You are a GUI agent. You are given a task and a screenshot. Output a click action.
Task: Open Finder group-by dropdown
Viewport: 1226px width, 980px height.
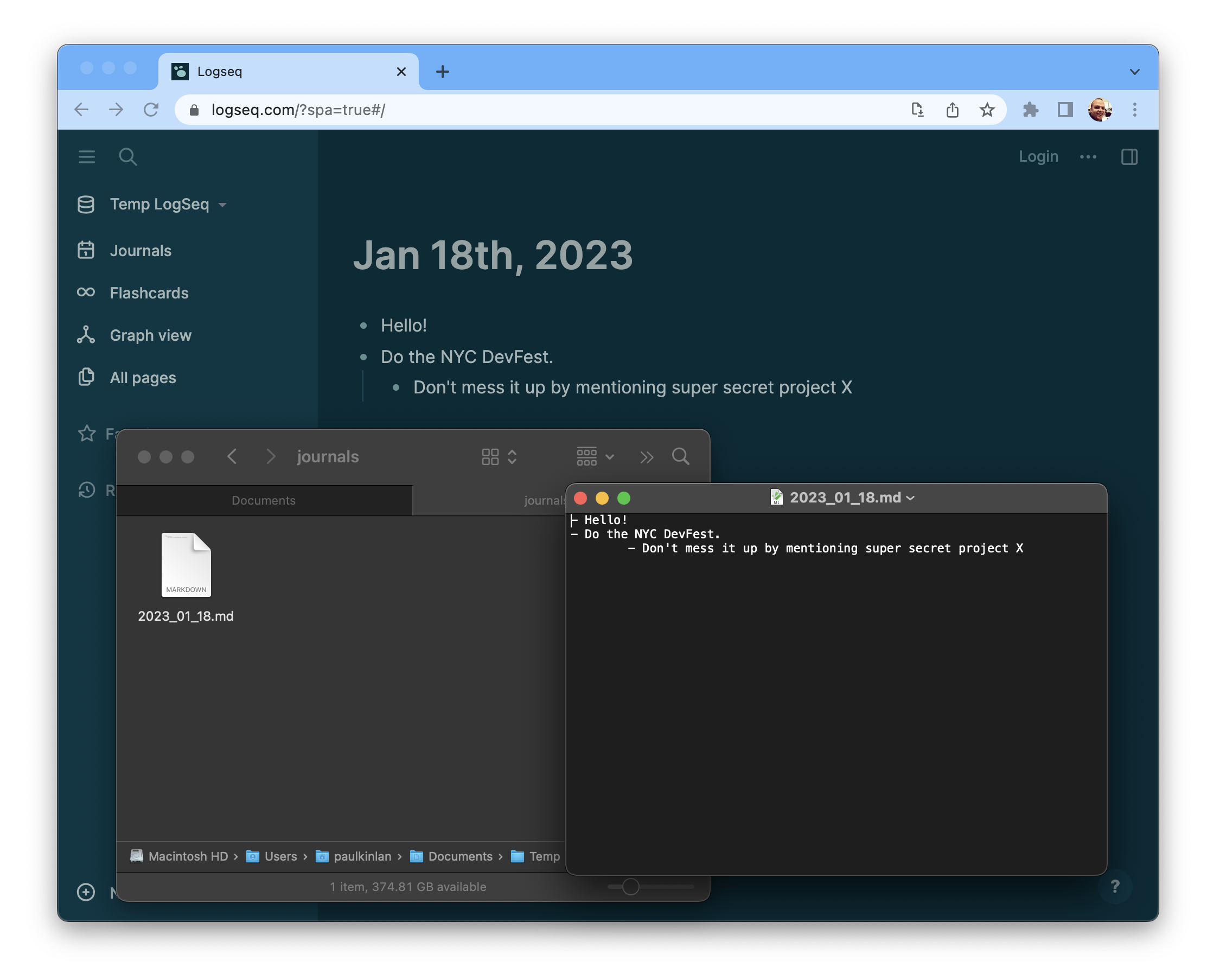click(x=595, y=457)
